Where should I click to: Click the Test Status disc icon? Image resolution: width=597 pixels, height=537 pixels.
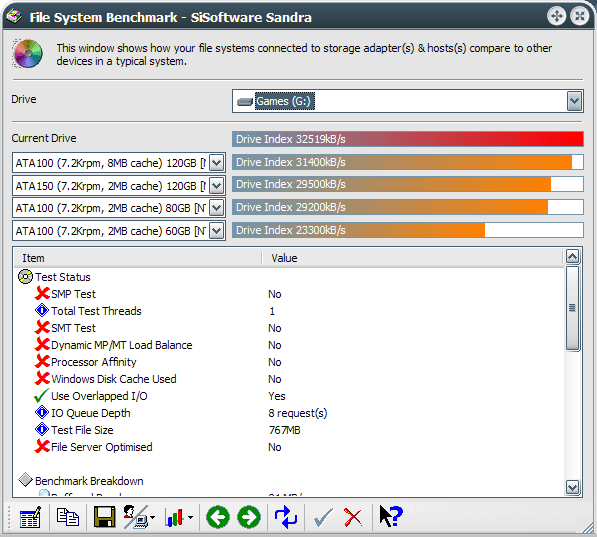(26, 277)
